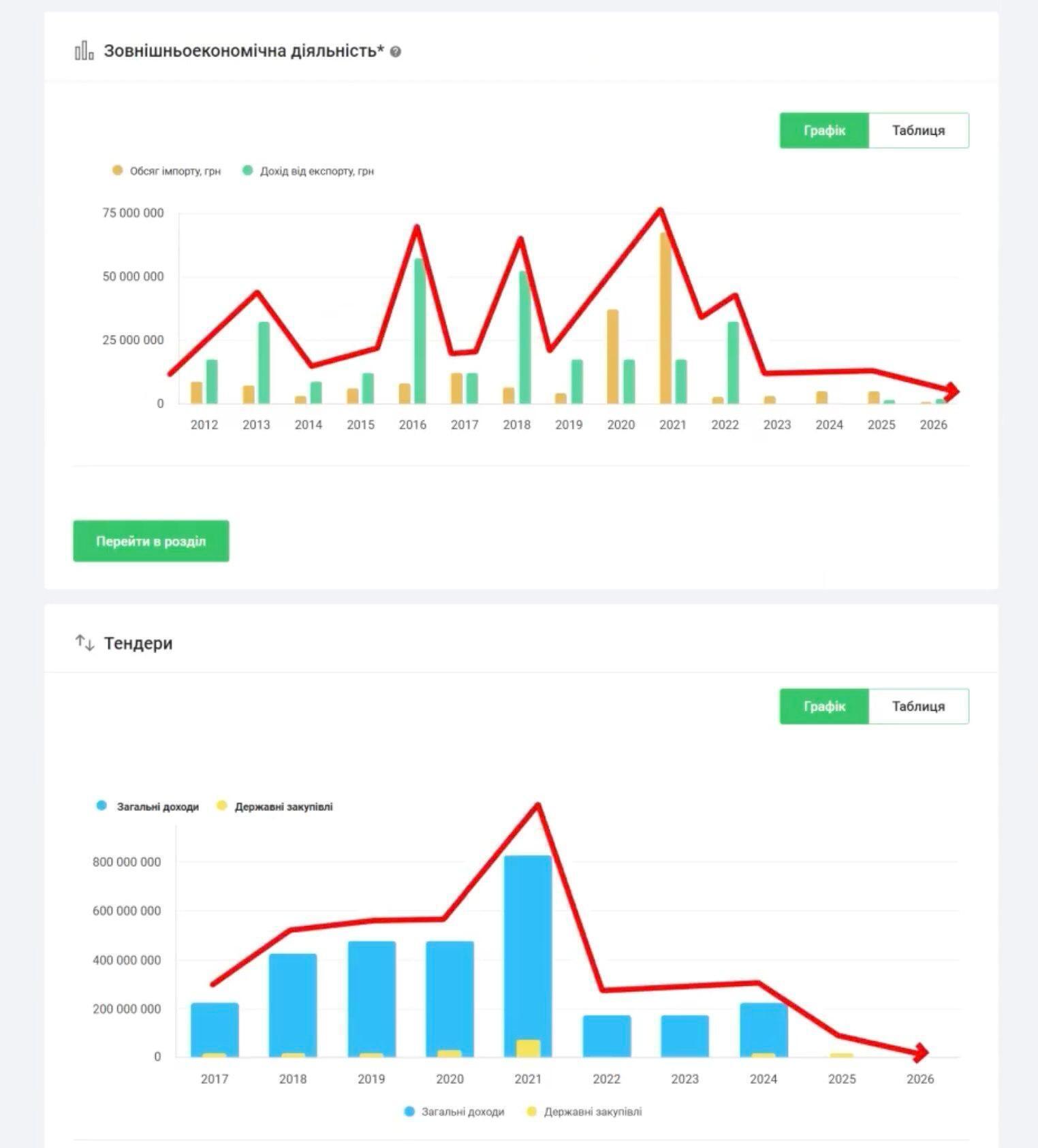Viewport: 1038px width, 1148px height.
Task: Toggle Загальні доходи legend above tender chart
Action: point(148,806)
